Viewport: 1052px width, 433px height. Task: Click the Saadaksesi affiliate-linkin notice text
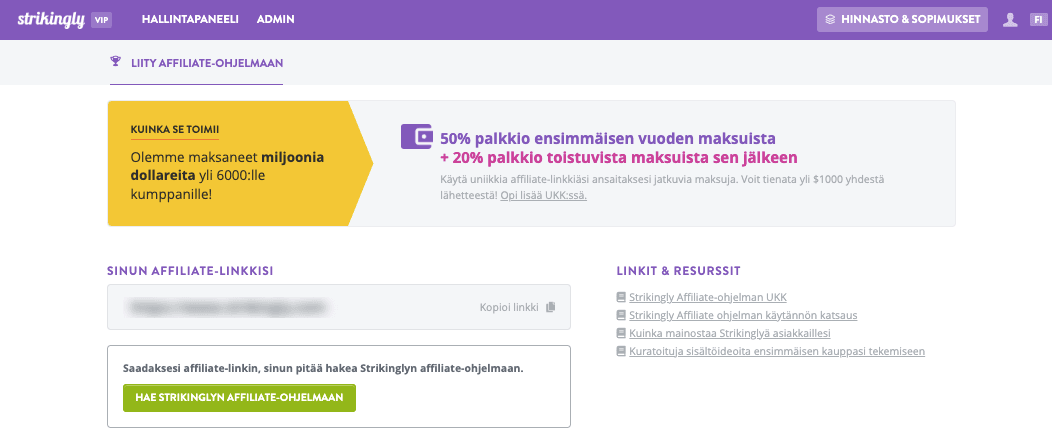(x=323, y=369)
